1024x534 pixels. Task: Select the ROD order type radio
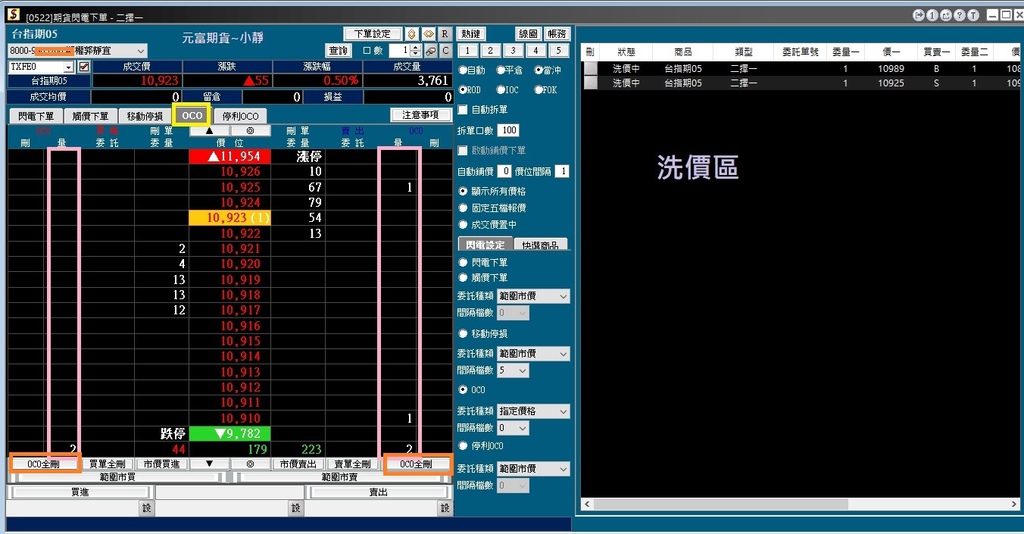tap(463, 89)
